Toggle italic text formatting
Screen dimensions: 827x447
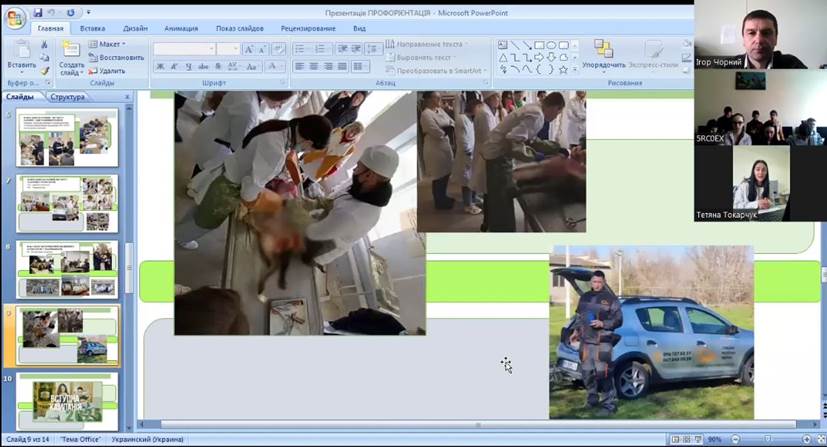click(x=173, y=67)
